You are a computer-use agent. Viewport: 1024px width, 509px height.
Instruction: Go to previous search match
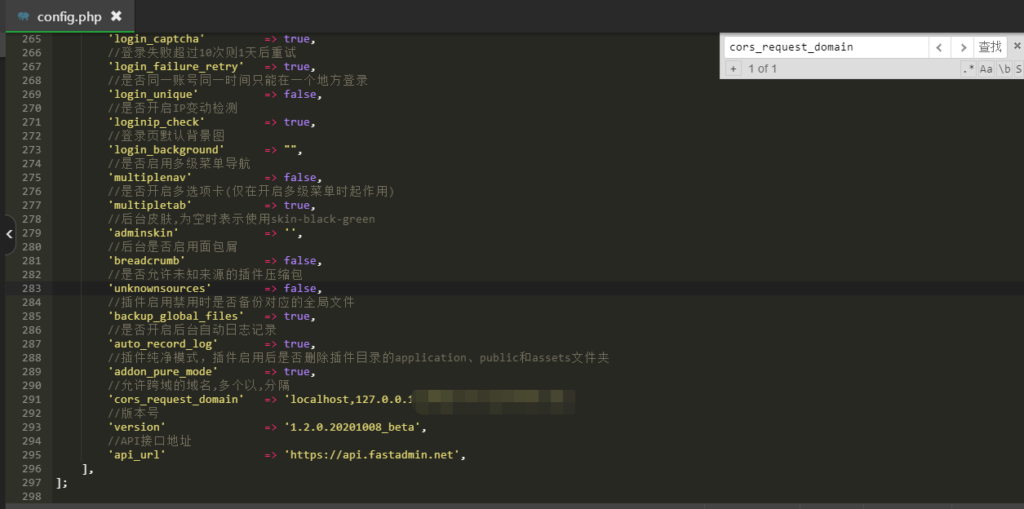tap(938, 47)
